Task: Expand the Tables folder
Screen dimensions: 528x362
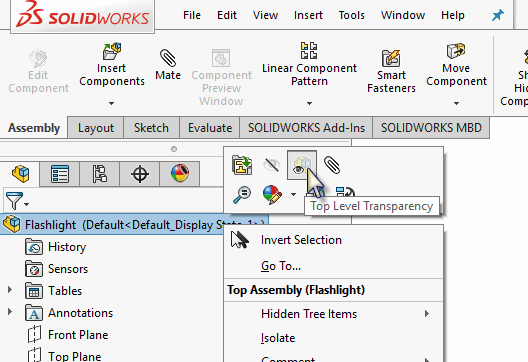Action: pyautogui.click(x=10, y=290)
